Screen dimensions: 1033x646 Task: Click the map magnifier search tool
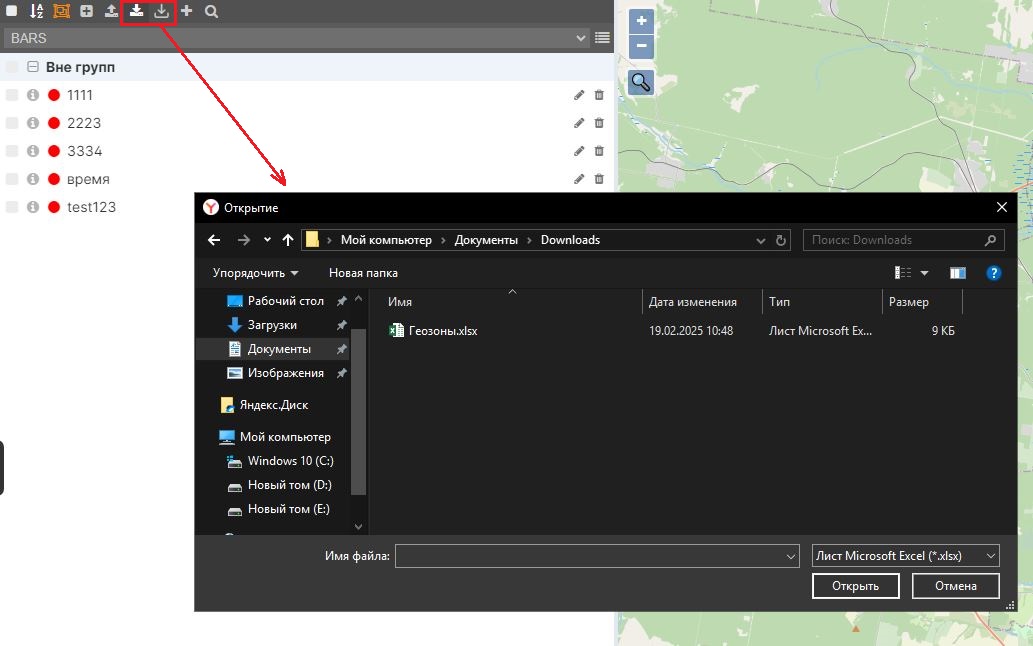pyautogui.click(x=641, y=83)
